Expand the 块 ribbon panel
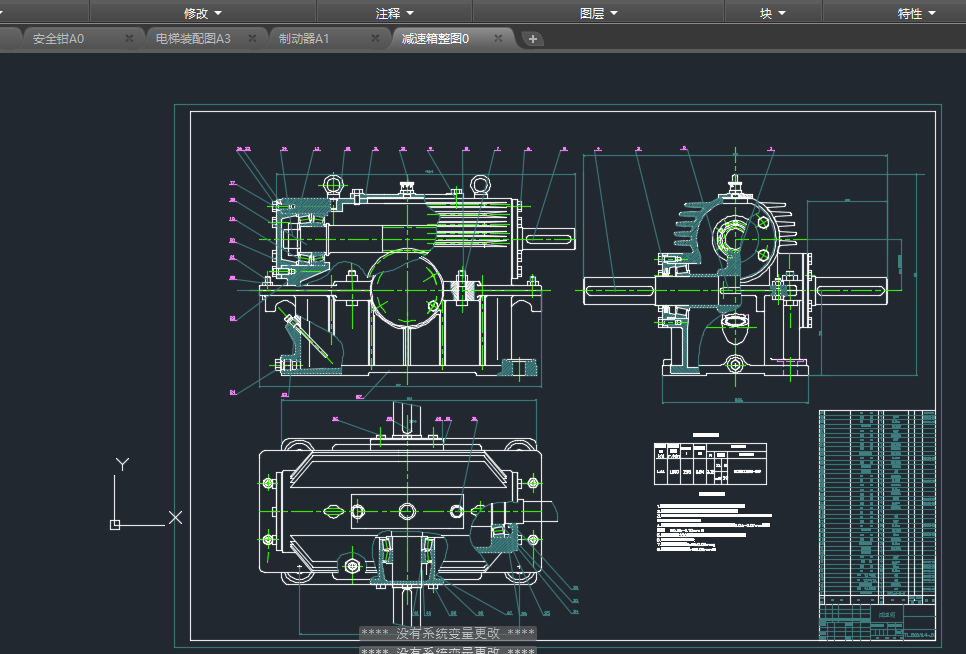 (x=772, y=13)
